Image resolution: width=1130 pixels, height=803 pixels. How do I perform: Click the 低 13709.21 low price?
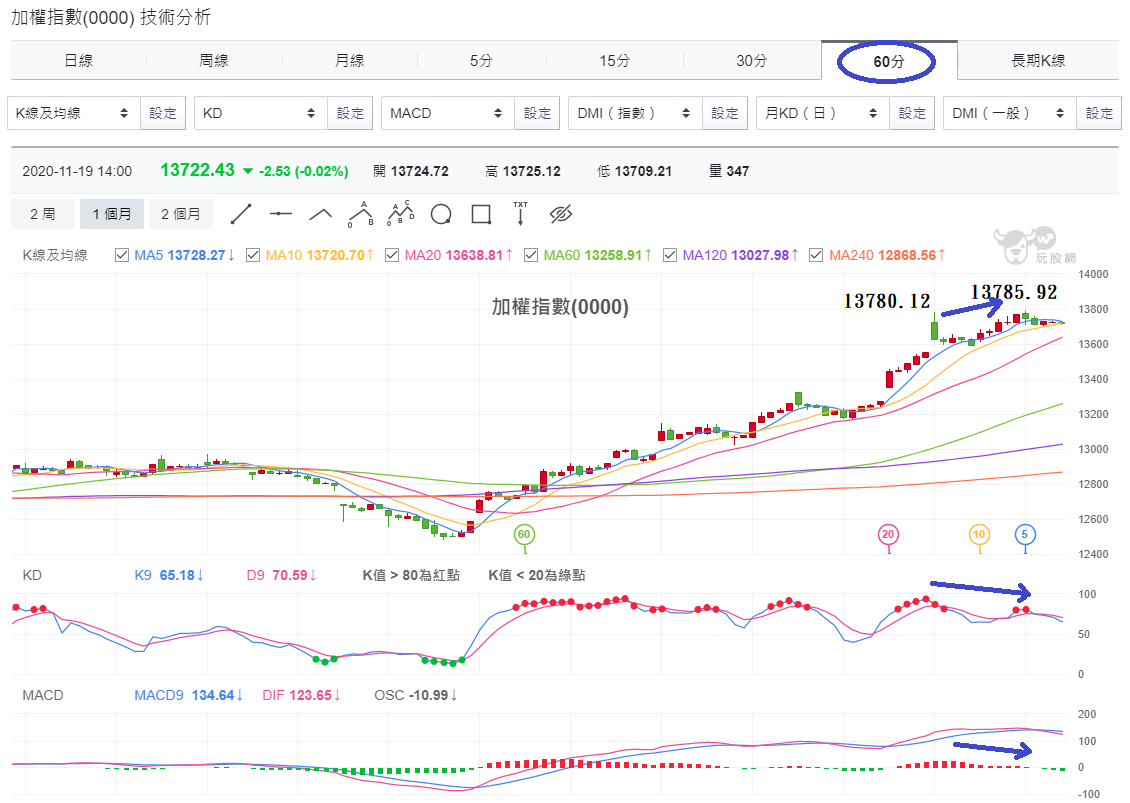[635, 172]
